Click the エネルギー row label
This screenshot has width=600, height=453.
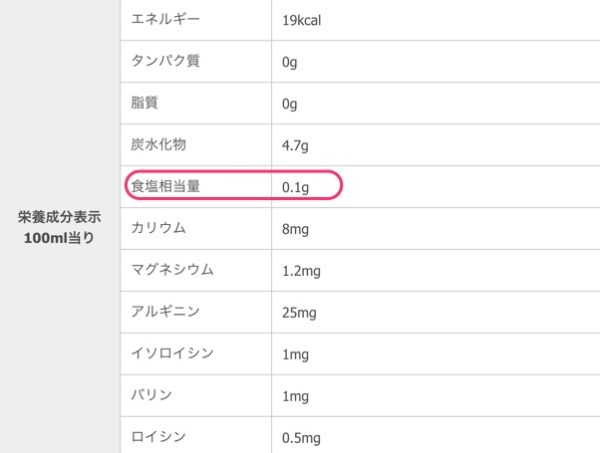pos(165,19)
